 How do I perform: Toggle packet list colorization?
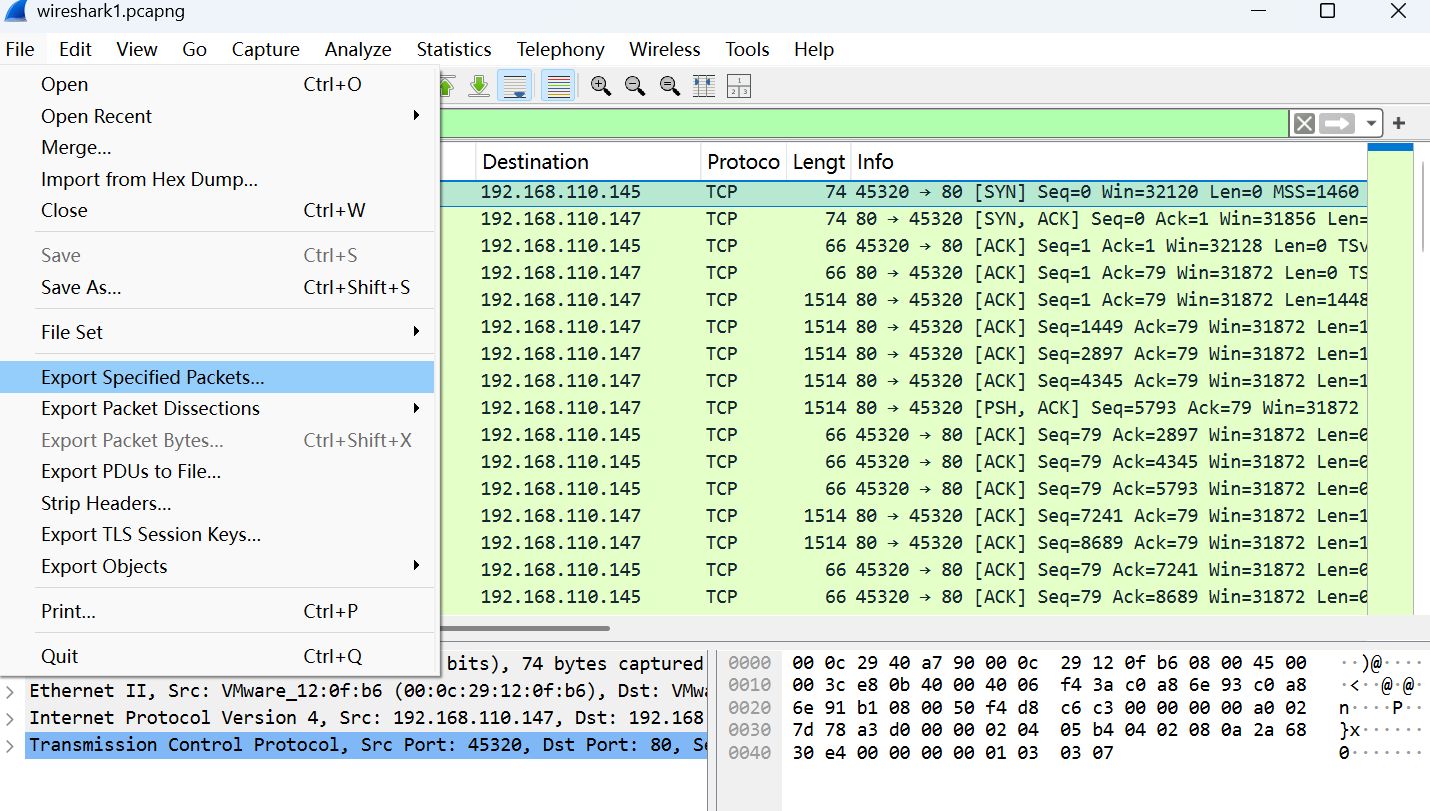(558, 86)
